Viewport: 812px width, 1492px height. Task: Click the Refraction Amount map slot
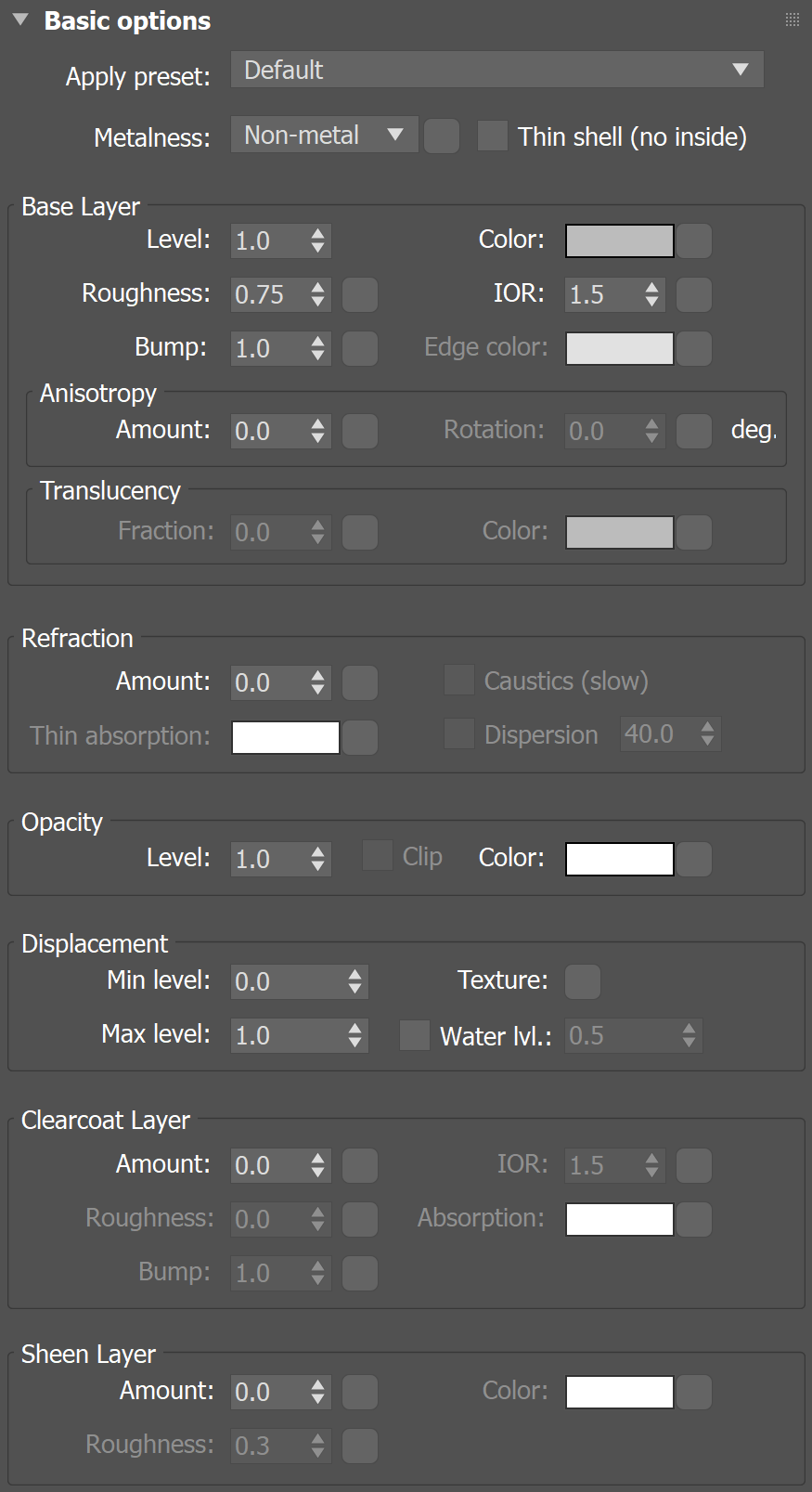tap(360, 683)
